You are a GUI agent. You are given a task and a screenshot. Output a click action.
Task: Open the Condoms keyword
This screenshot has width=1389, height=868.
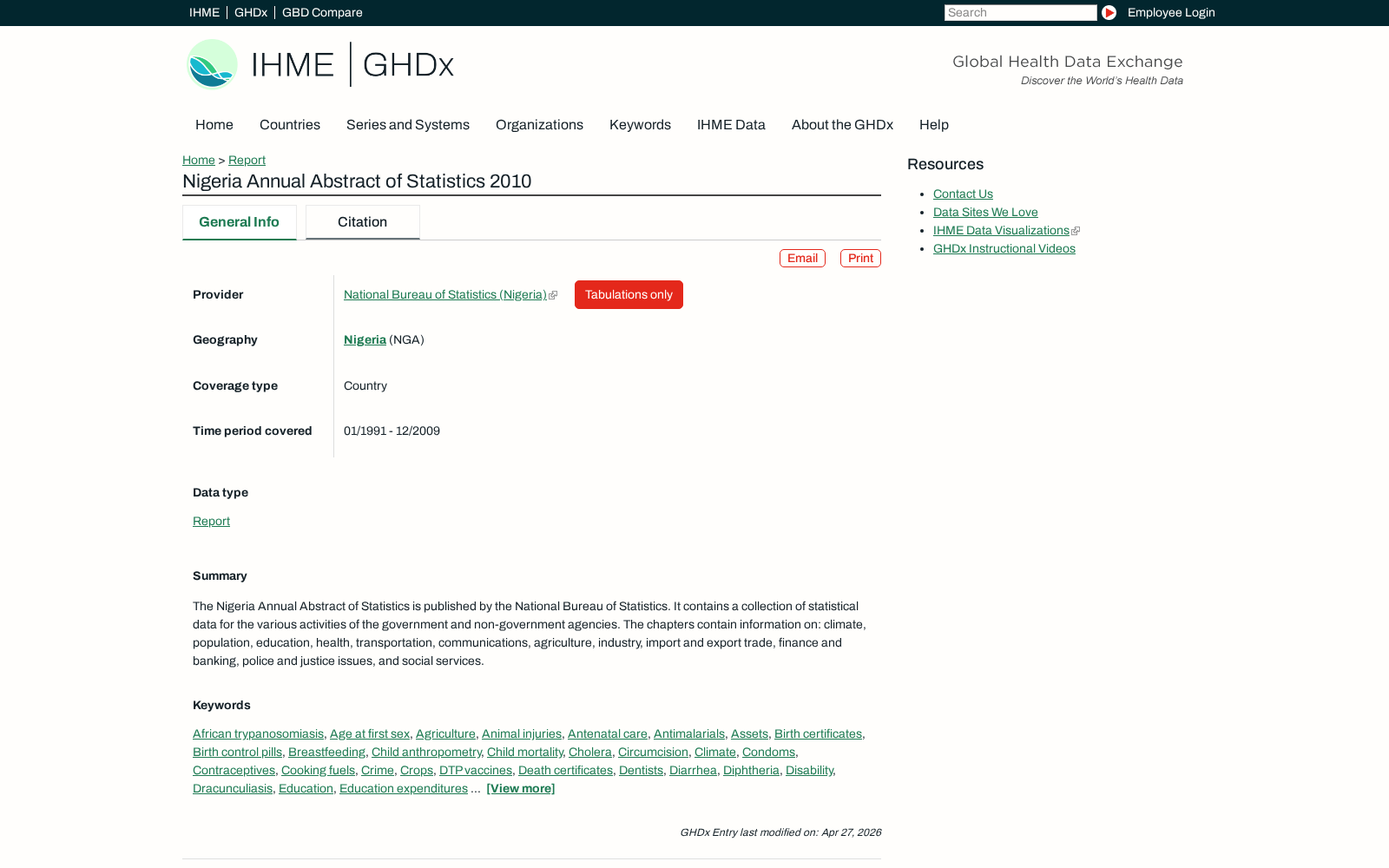[768, 752]
